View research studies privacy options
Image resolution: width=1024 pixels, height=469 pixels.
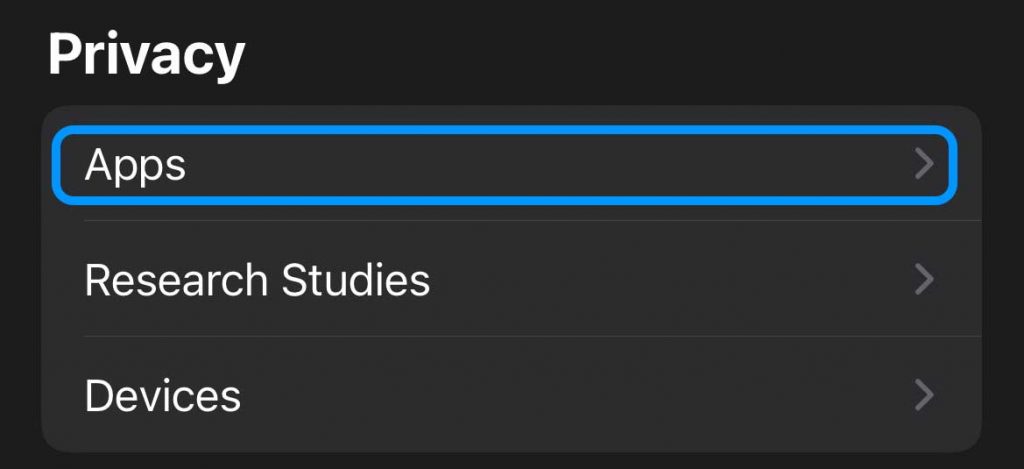505,280
